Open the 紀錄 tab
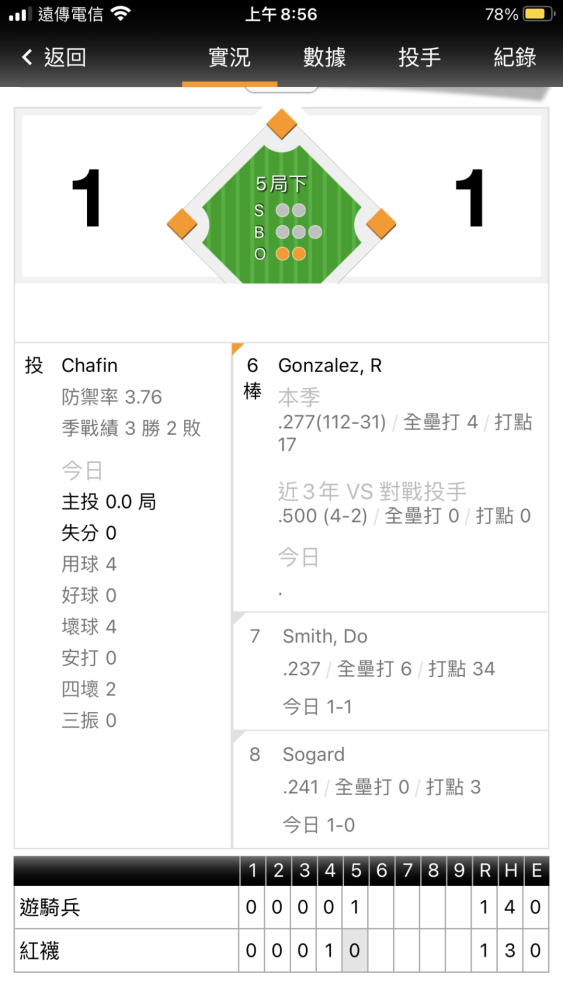Viewport: 563px width, 1000px height. [x=515, y=57]
